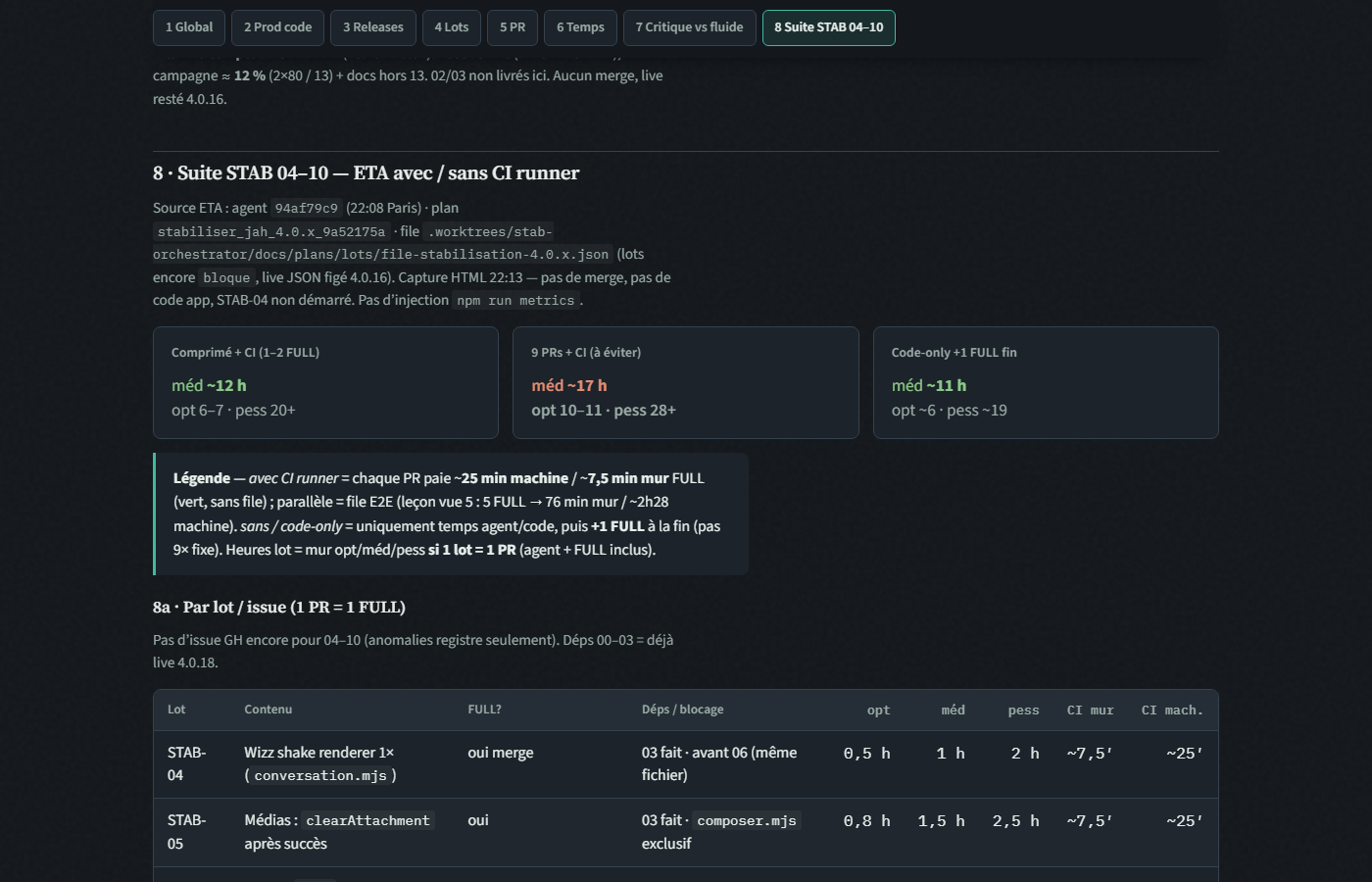Click the 0,5 h opt value
Image resolution: width=1372 pixels, height=882 pixels.
(x=867, y=754)
